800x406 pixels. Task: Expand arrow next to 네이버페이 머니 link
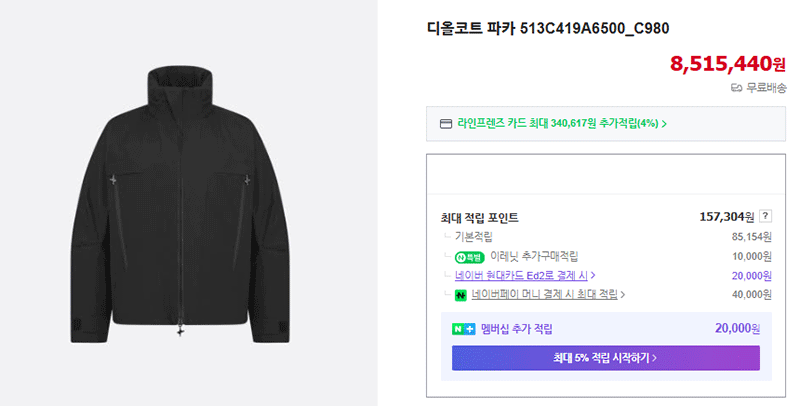(x=623, y=294)
